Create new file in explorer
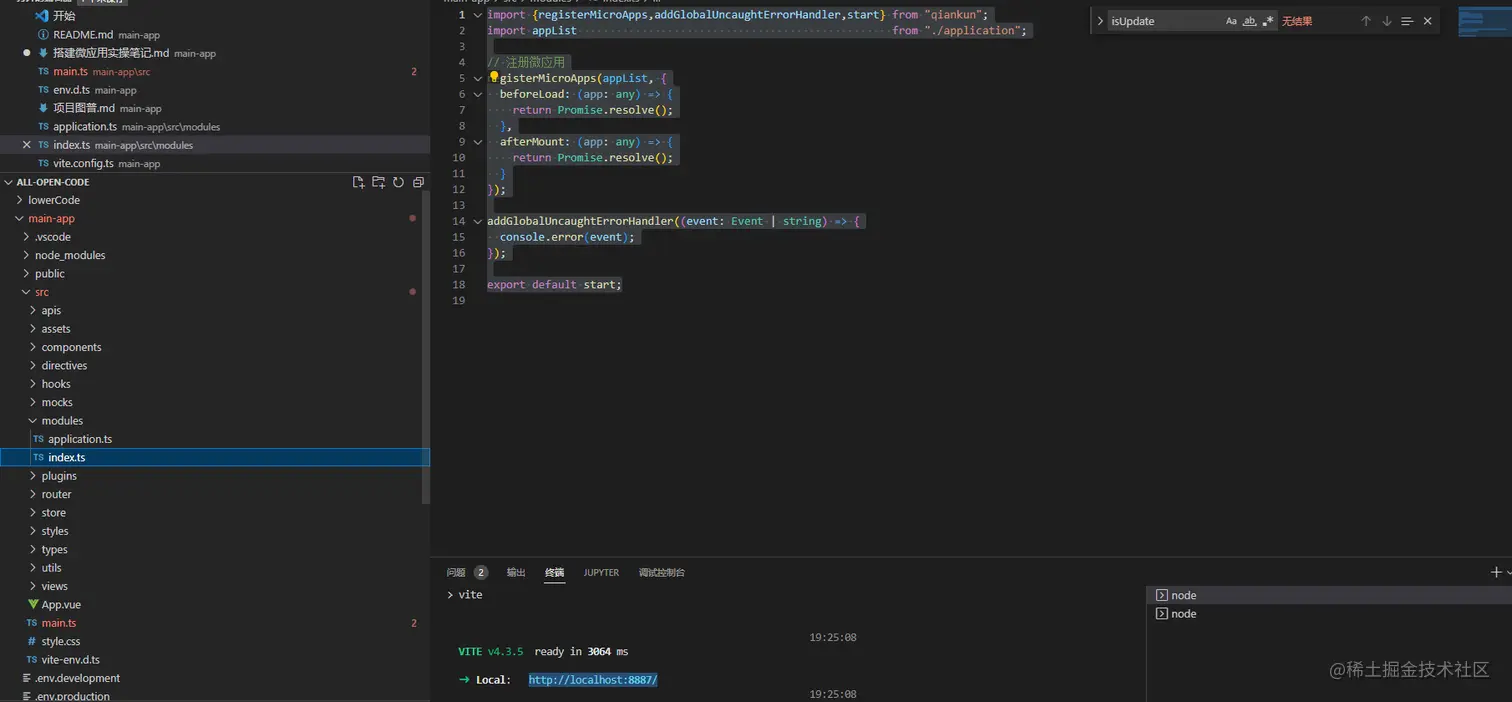 point(358,182)
